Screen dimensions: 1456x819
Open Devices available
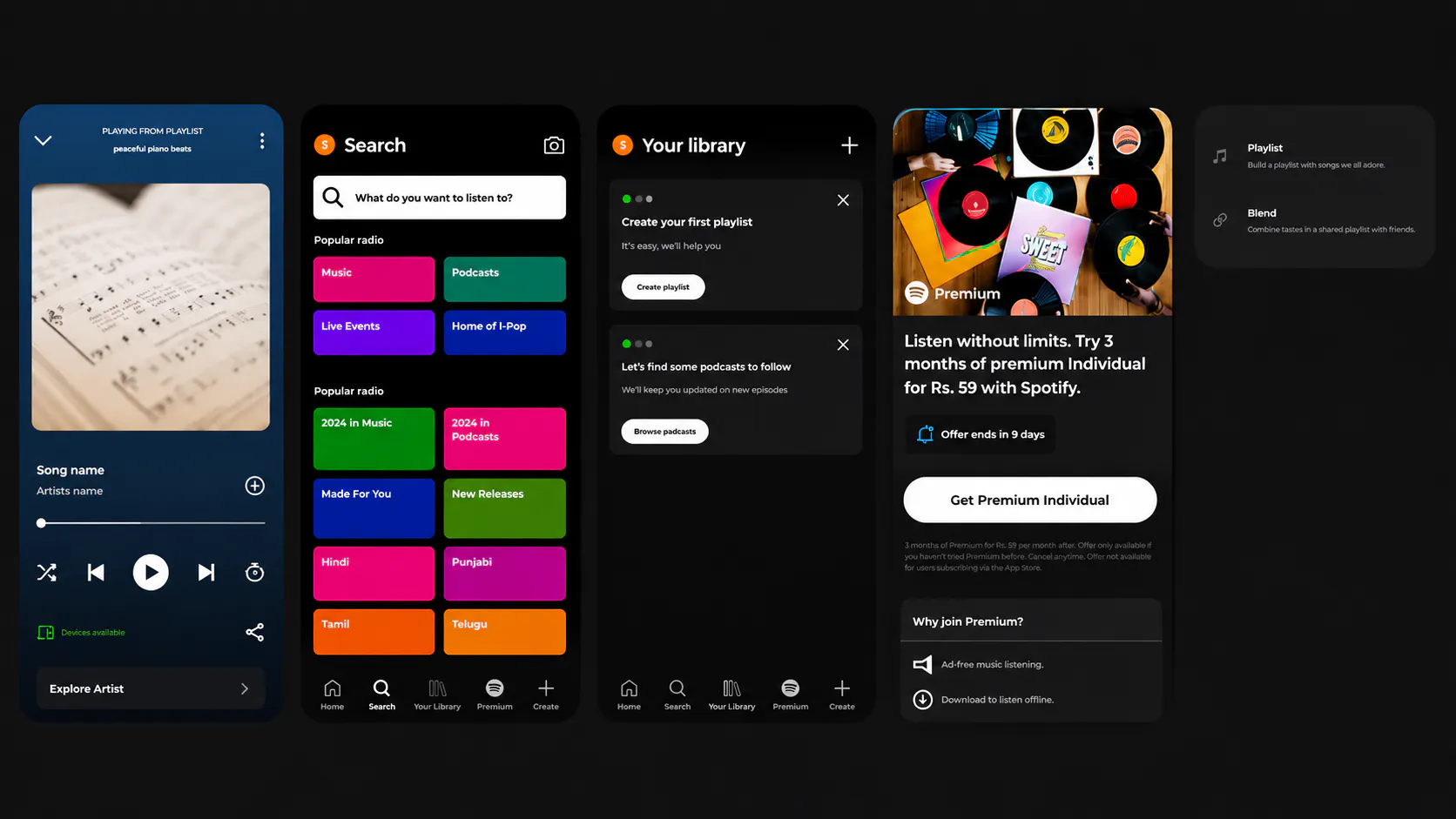point(82,633)
